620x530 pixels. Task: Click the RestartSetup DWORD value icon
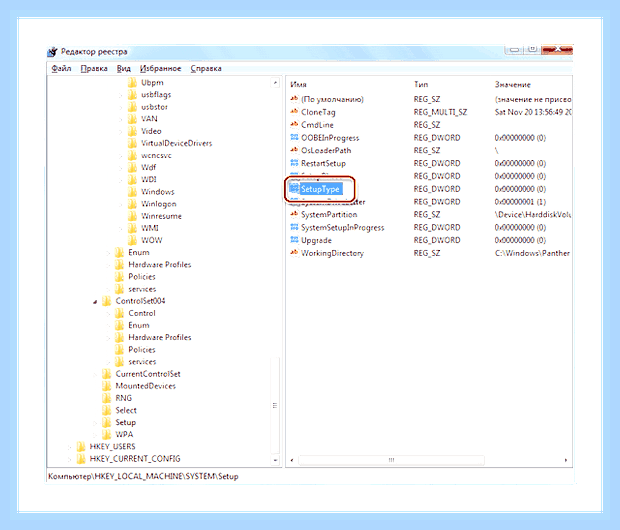tap(294, 163)
